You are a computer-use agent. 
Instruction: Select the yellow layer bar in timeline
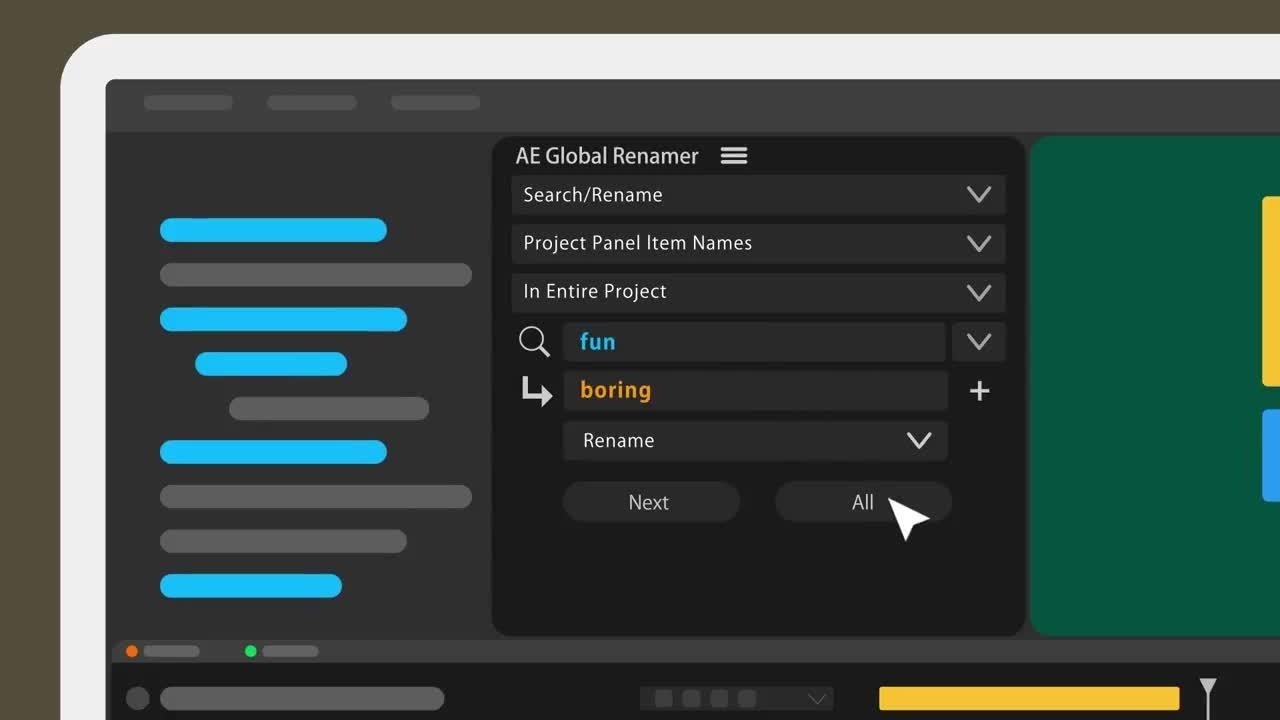tap(1028, 698)
